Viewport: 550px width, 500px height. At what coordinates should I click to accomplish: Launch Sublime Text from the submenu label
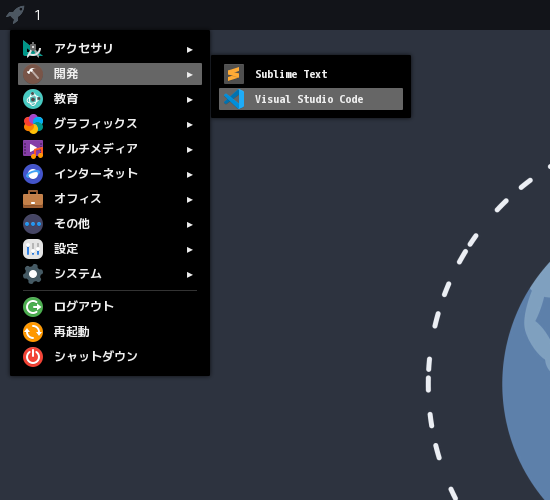tap(291, 74)
